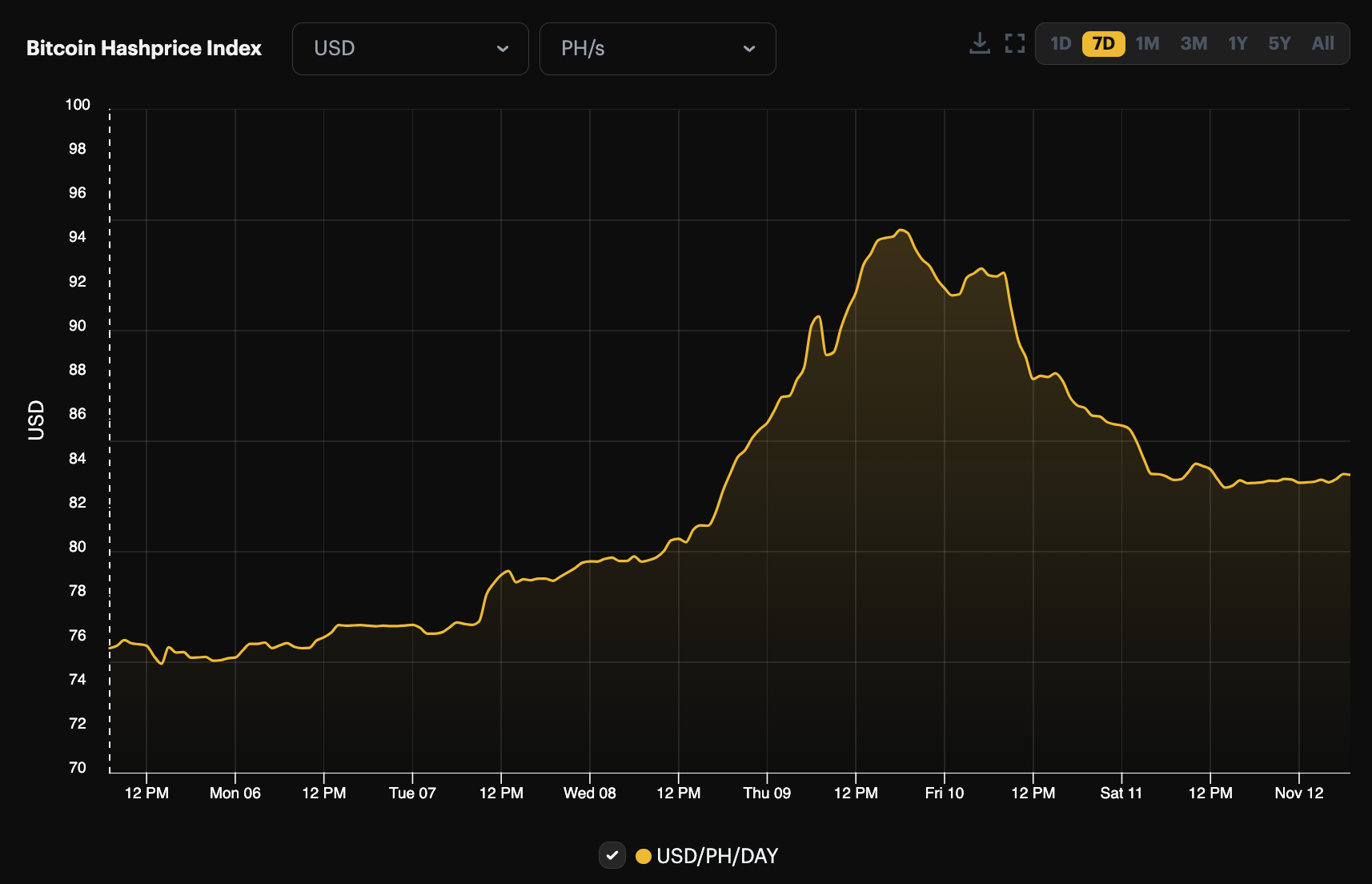Image resolution: width=1372 pixels, height=884 pixels.
Task: Select the 1Y time range
Action: pos(1238,44)
